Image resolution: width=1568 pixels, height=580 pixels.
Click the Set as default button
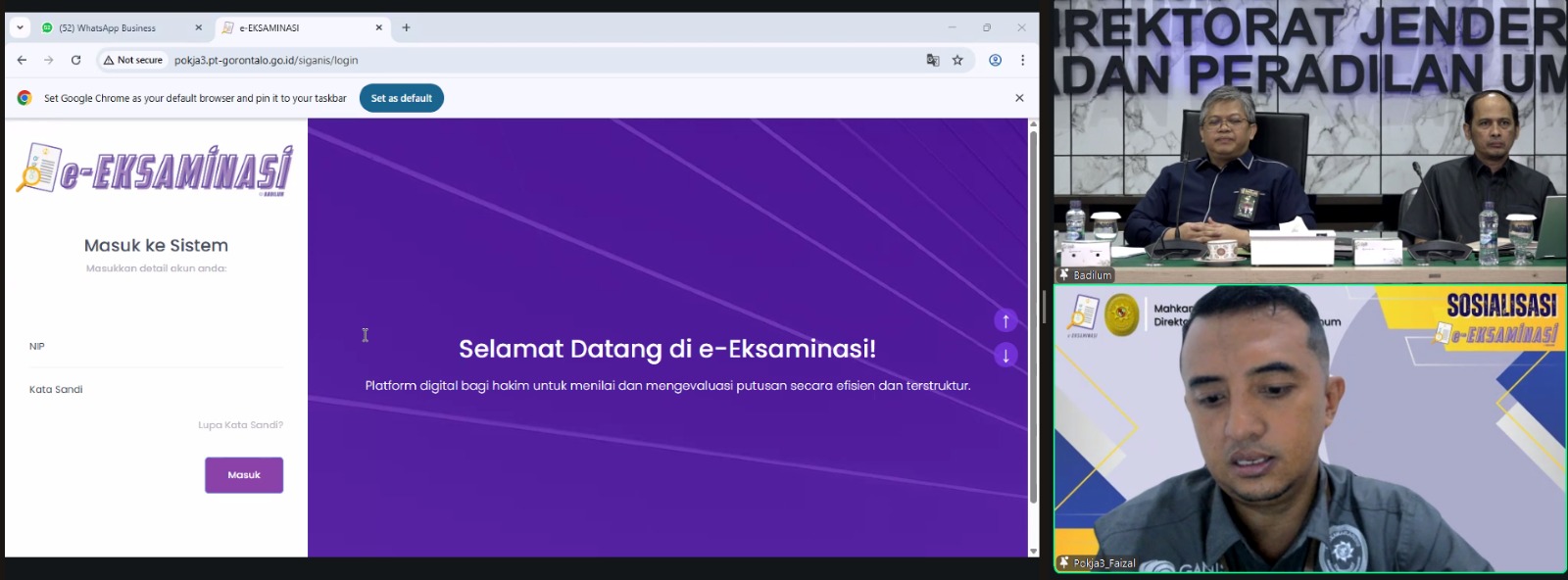[402, 98]
